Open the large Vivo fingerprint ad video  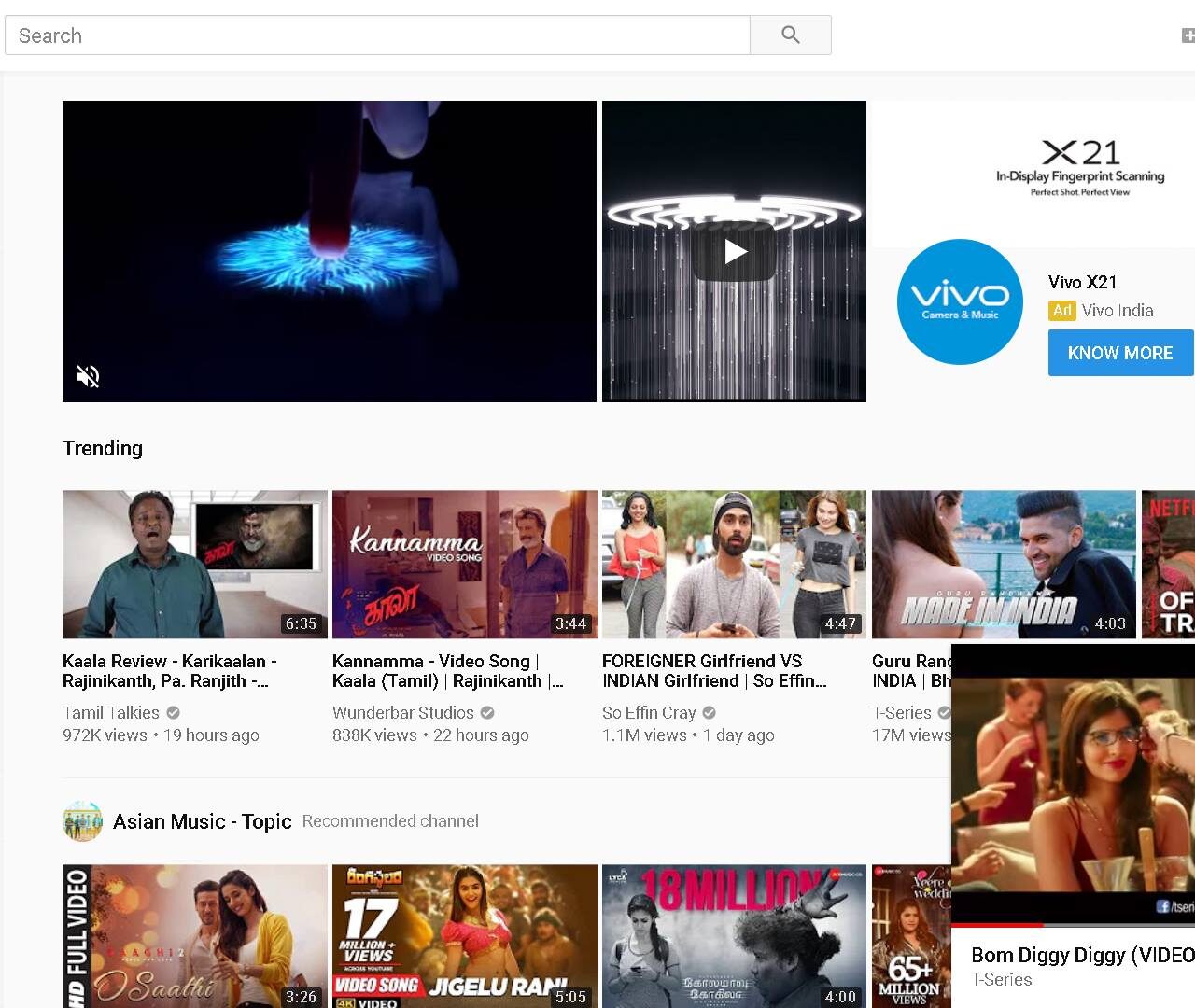[x=330, y=251]
